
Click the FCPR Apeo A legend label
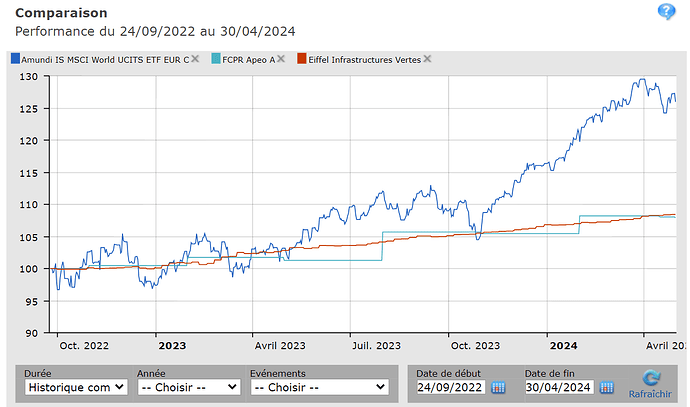(249, 60)
